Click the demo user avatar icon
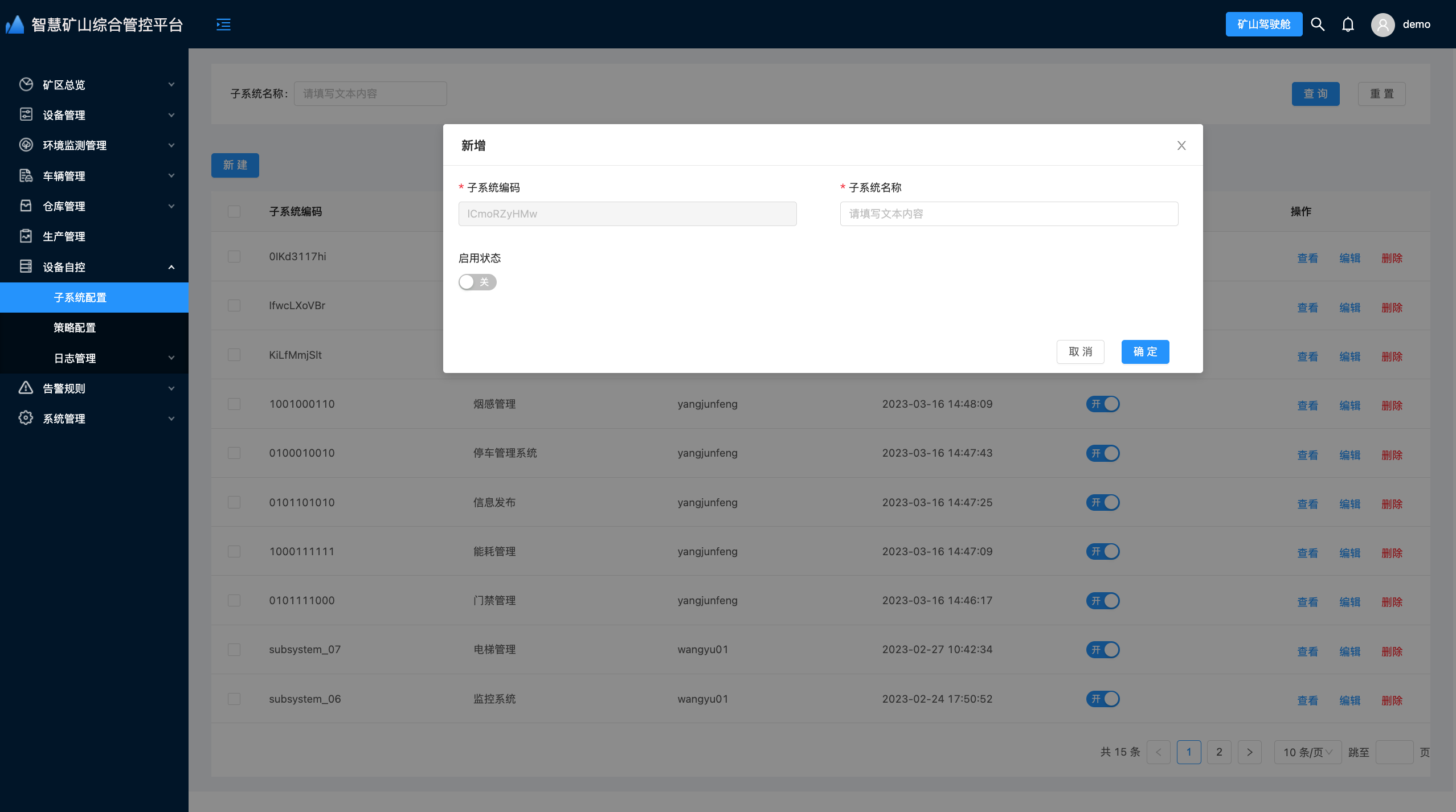Screen dimensions: 1456x812 (1383, 24)
